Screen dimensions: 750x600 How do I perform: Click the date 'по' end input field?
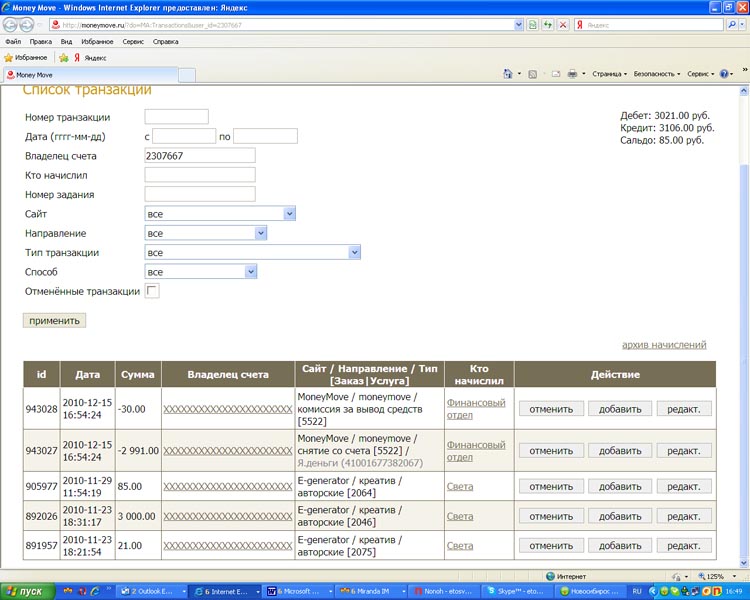[x=265, y=136]
